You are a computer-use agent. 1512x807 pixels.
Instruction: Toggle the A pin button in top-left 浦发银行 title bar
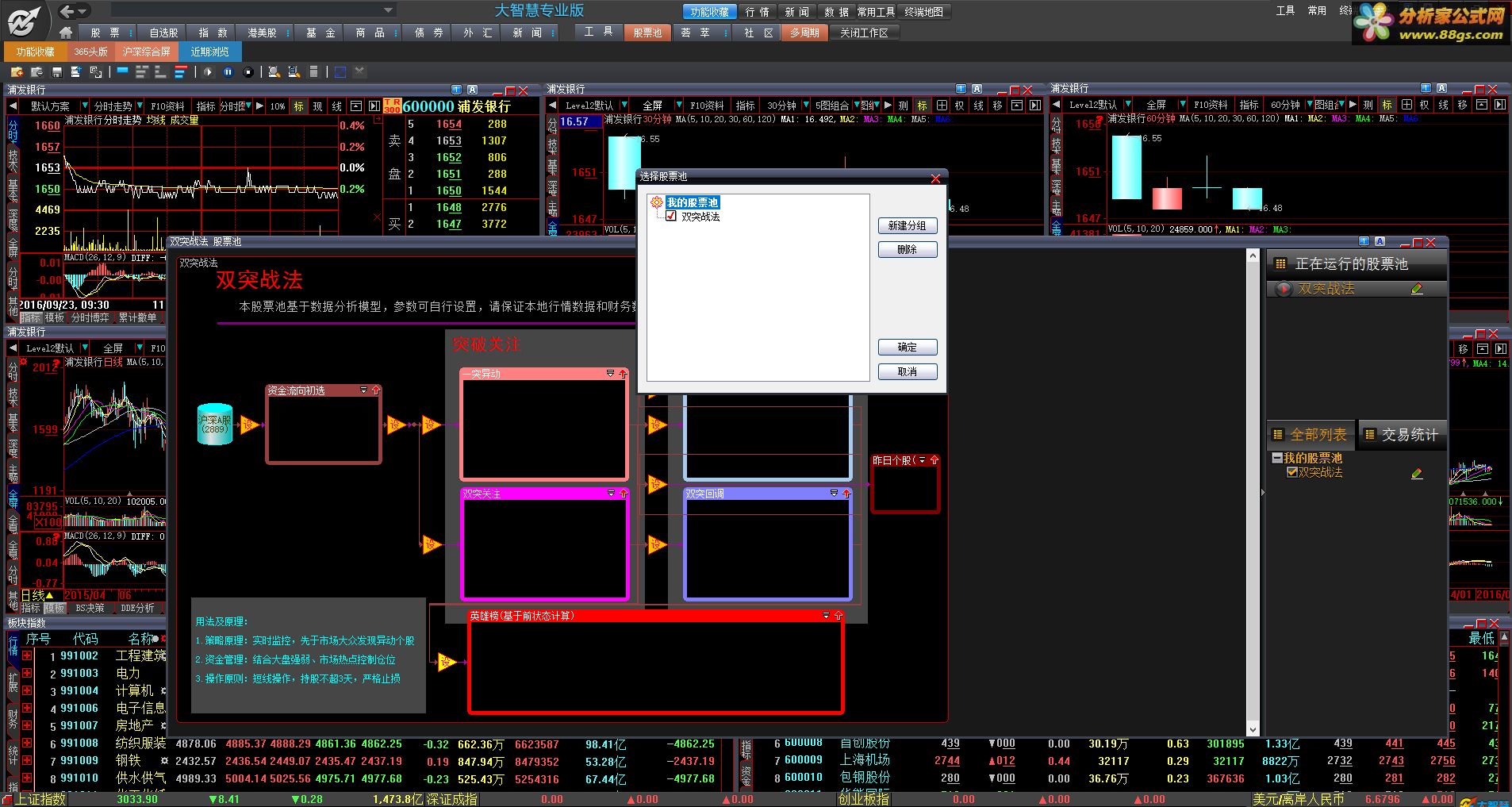[x=473, y=90]
